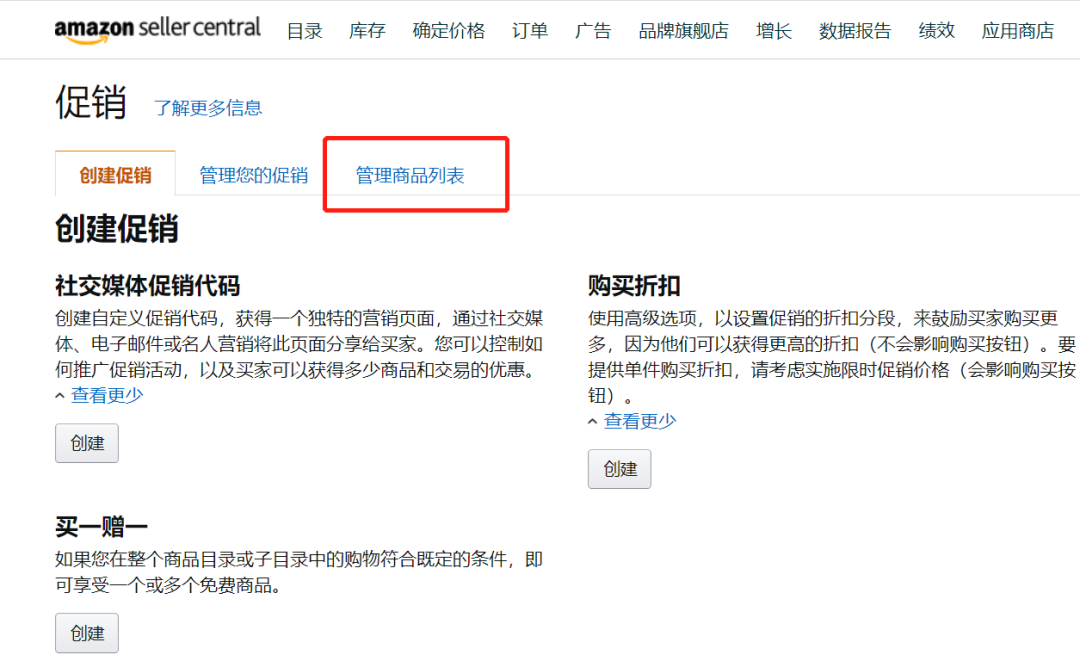Collapse 查看更多 under 购买折扣
1080x661 pixels.
point(639,421)
